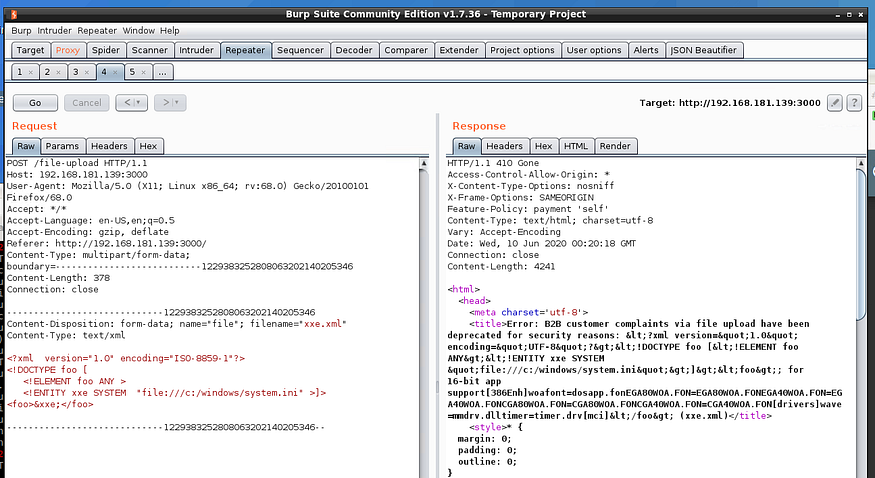Select Repeater request tab 1
Screen dimensions: 875x478
[20, 72]
